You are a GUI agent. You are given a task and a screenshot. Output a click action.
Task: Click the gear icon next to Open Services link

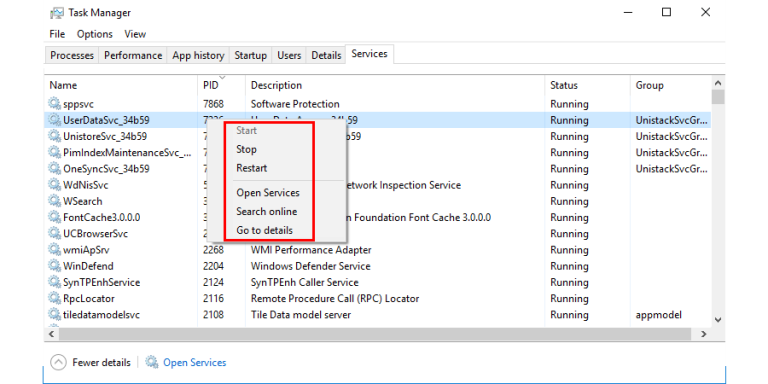(152, 362)
